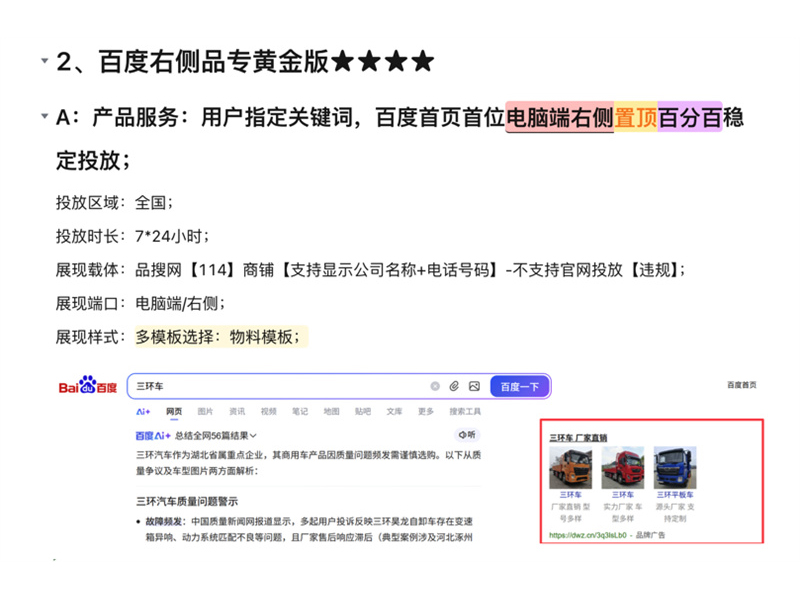
Task: Click the 听 listen speaker button
Action: [x=467, y=435]
